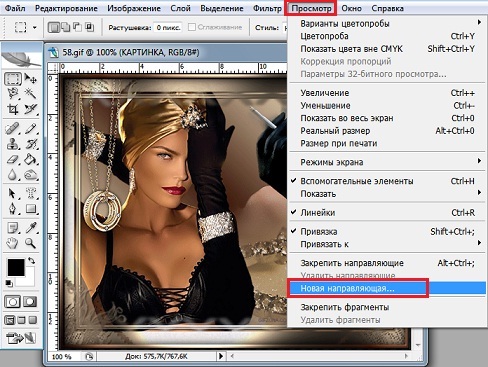
Task: Select the Zoom magnifier tool
Action: click(31, 243)
